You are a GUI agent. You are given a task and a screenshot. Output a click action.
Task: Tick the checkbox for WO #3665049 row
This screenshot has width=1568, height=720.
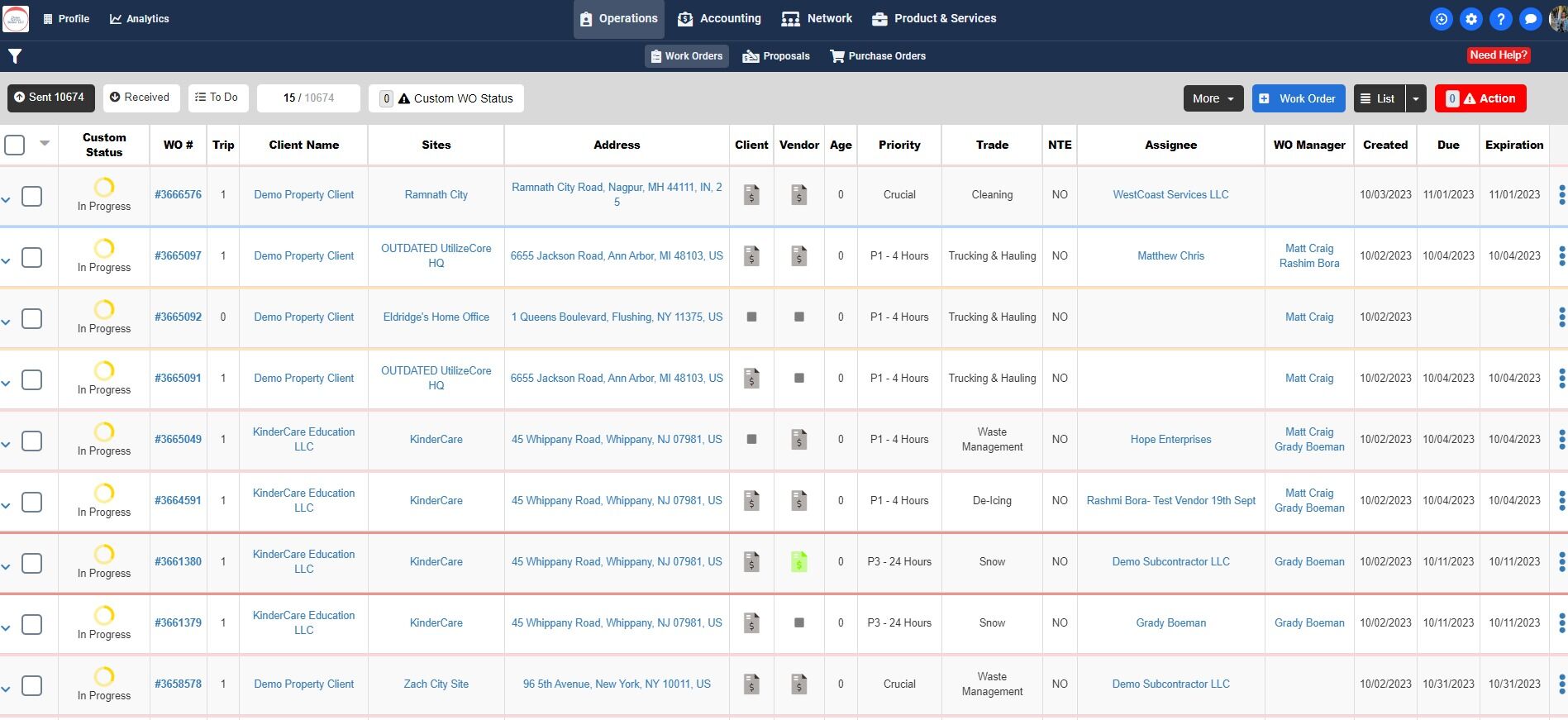[31, 441]
